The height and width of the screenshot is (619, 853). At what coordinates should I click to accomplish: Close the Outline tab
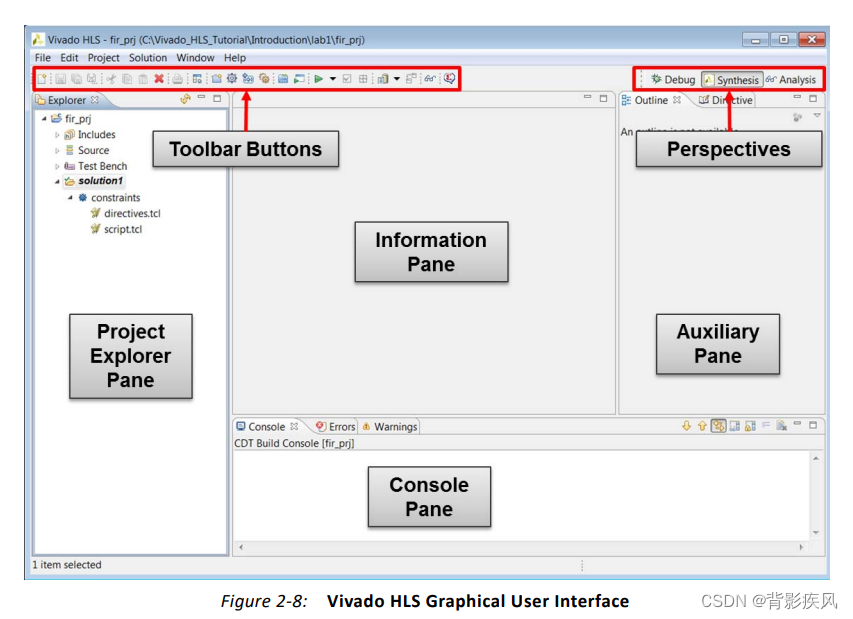tap(677, 100)
